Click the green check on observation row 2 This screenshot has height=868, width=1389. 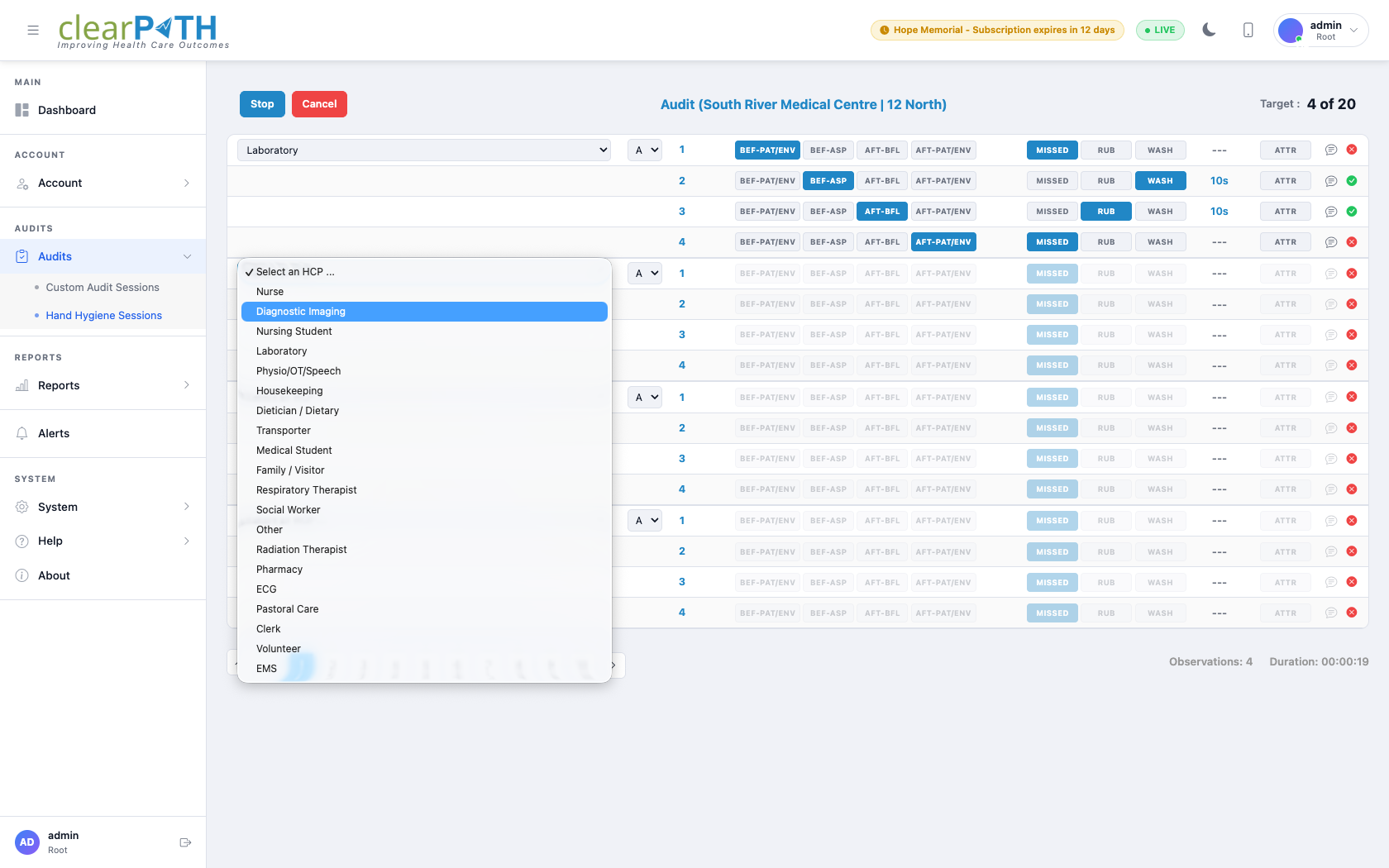click(1353, 180)
